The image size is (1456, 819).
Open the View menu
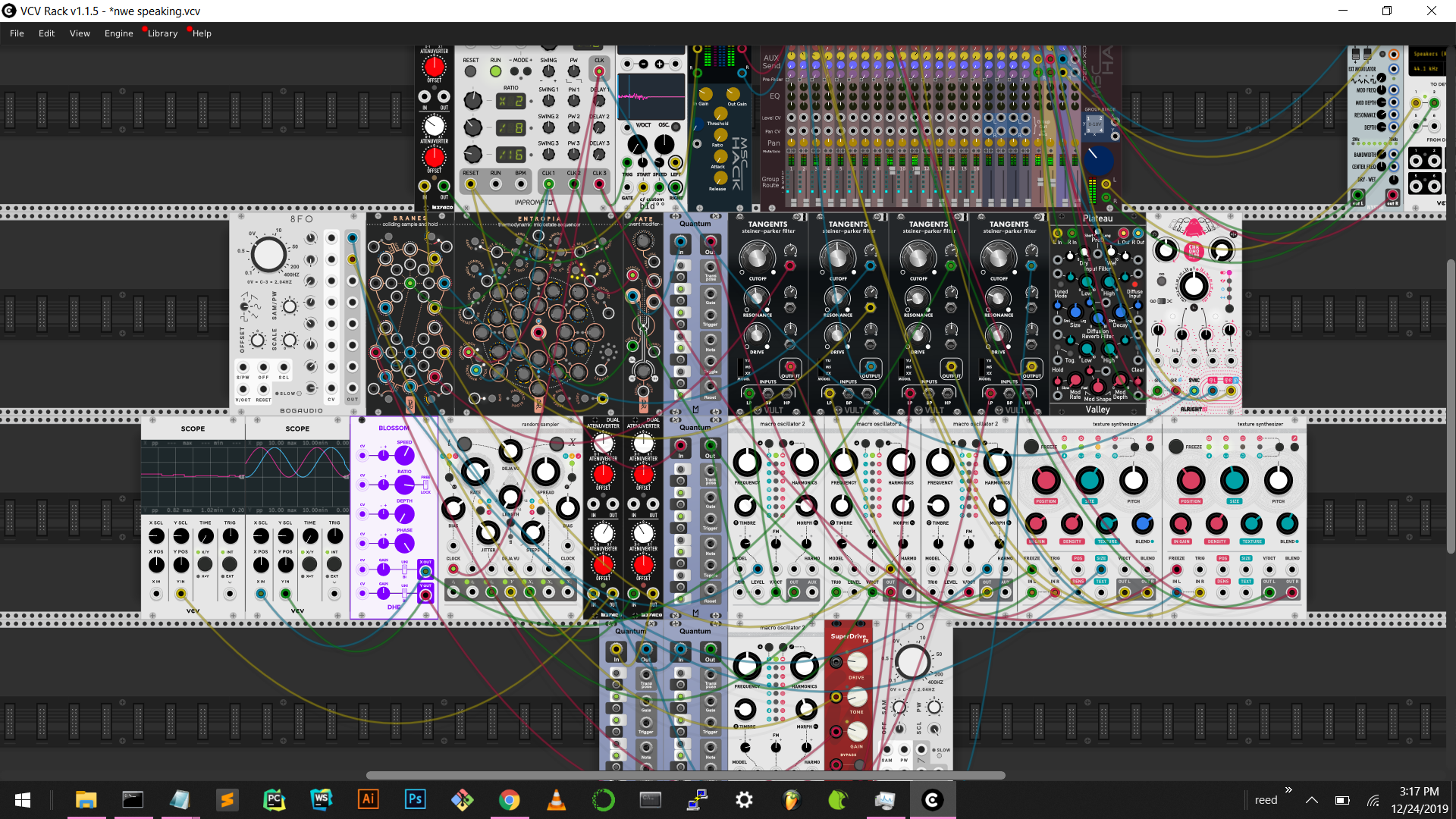click(80, 33)
